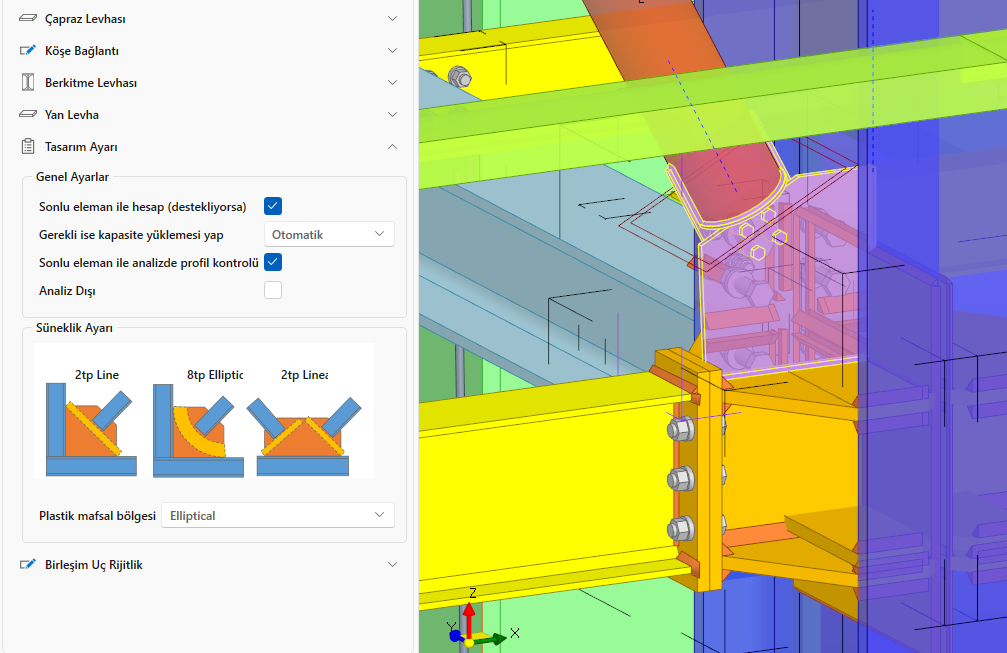Image resolution: width=1007 pixels, height=653 pixels.
Task: Click the Yan Levha plate icon
Action: 28,115
